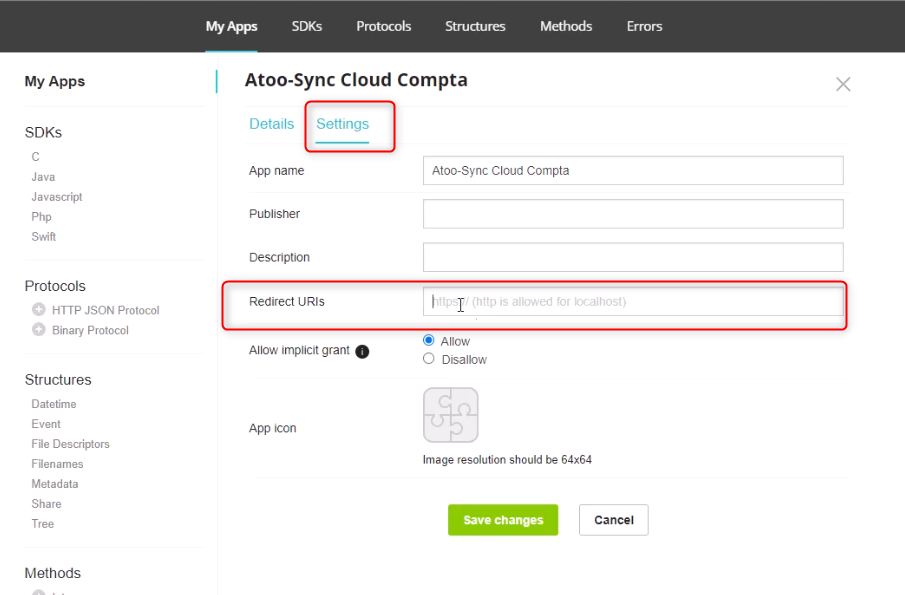Open the C SDK link
Image resolution: width=905 pixels, height=595 pixels.
coord(35,157)
